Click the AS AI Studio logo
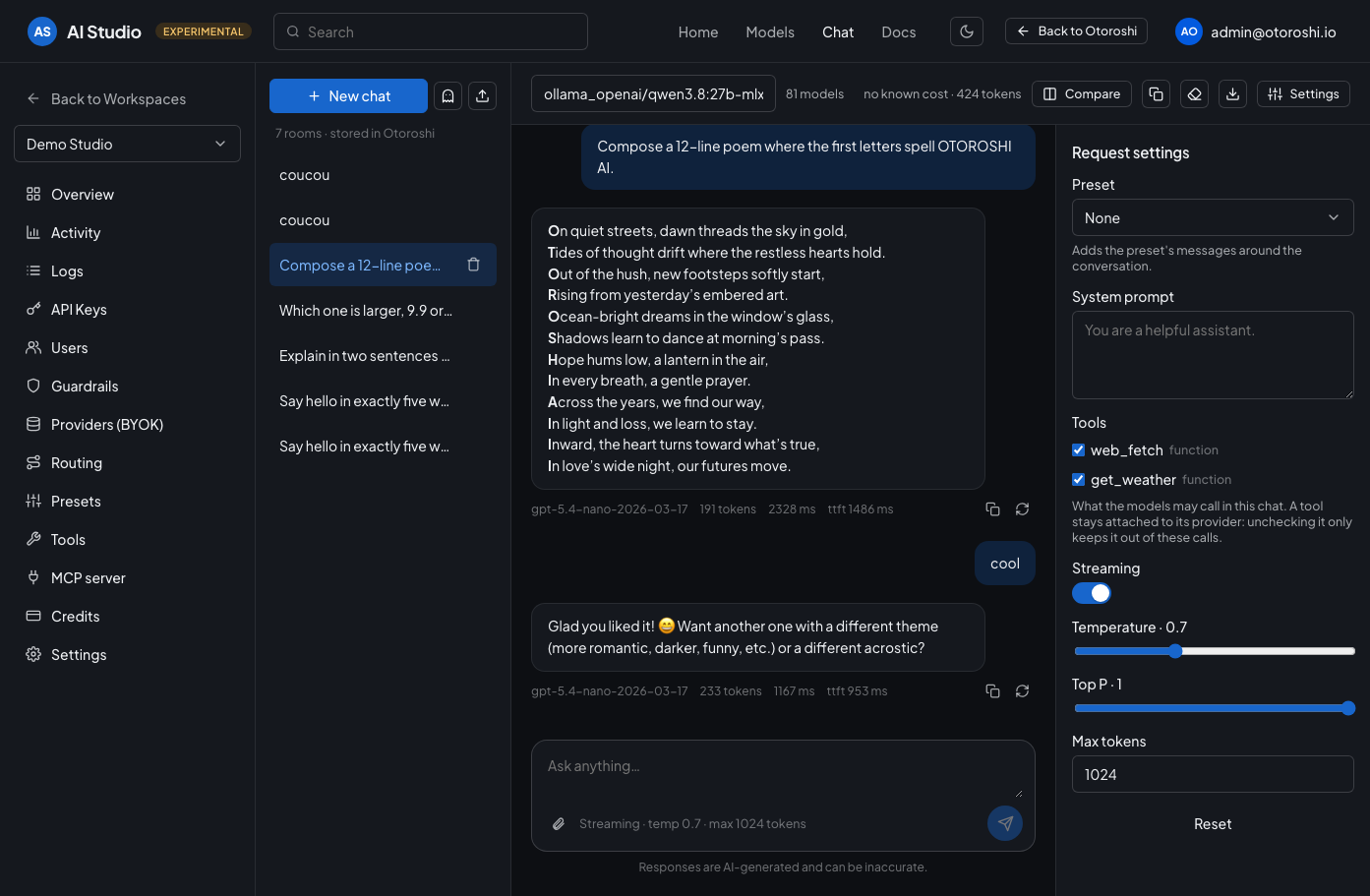1370x896 pixels. (85, 31)
